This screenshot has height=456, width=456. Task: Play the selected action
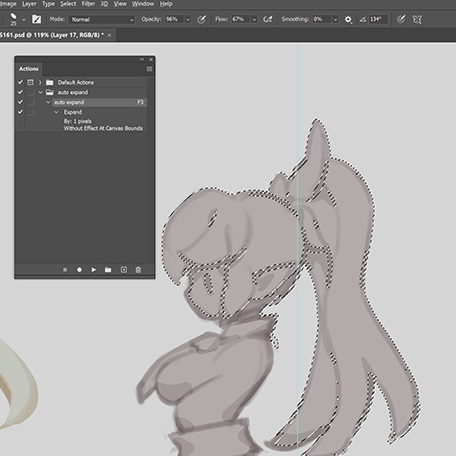click(94, 270)
